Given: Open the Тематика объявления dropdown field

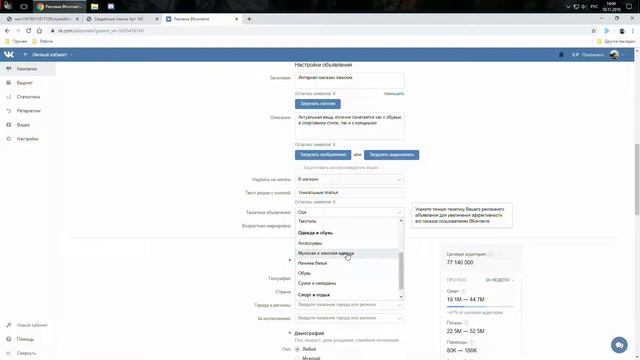Looking at the screenshot, I should tap(350, 212).
